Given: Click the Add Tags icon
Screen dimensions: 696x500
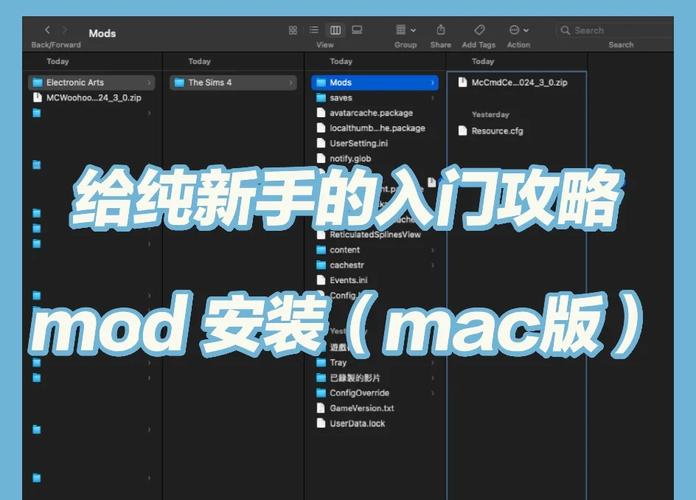Looking at the screenshot, I should [479, 31].
